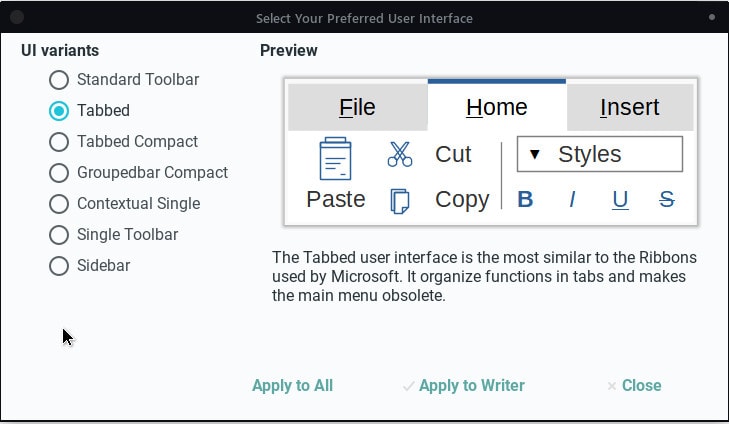
Task: Select the Standard Toolbar radio option
Action: click(59, 80)
